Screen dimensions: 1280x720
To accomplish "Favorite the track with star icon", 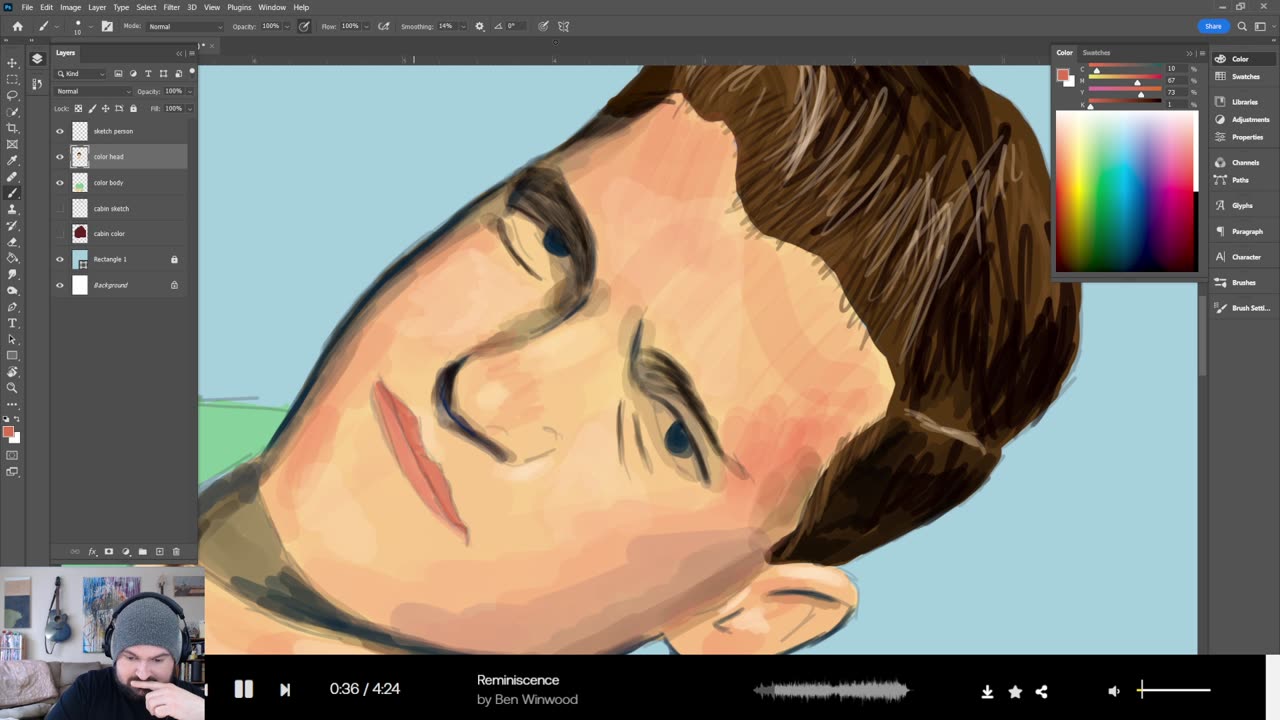I will (1015, 691).
